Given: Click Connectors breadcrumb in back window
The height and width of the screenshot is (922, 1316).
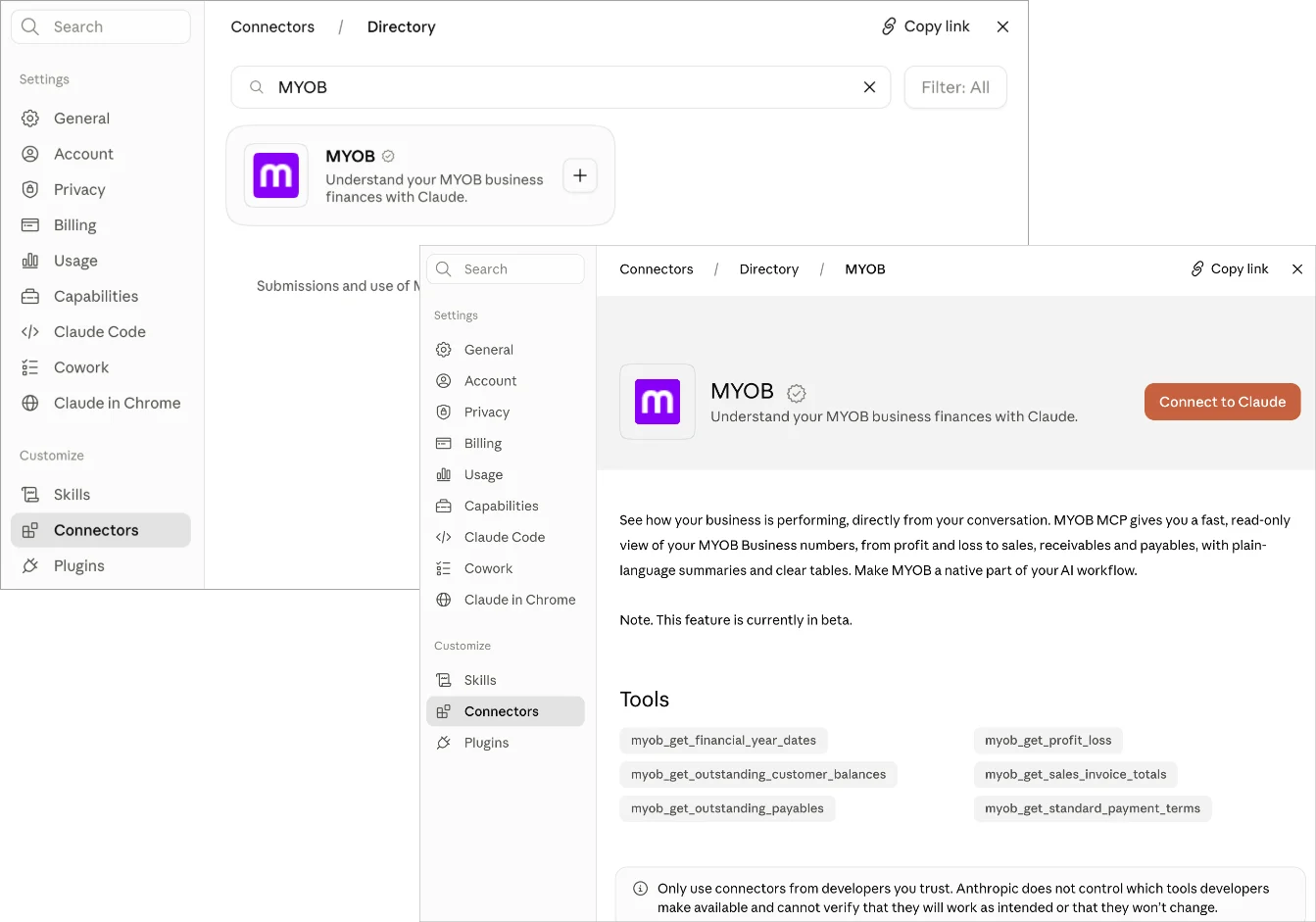Looking at the screenshot, I should pos(272,26).
